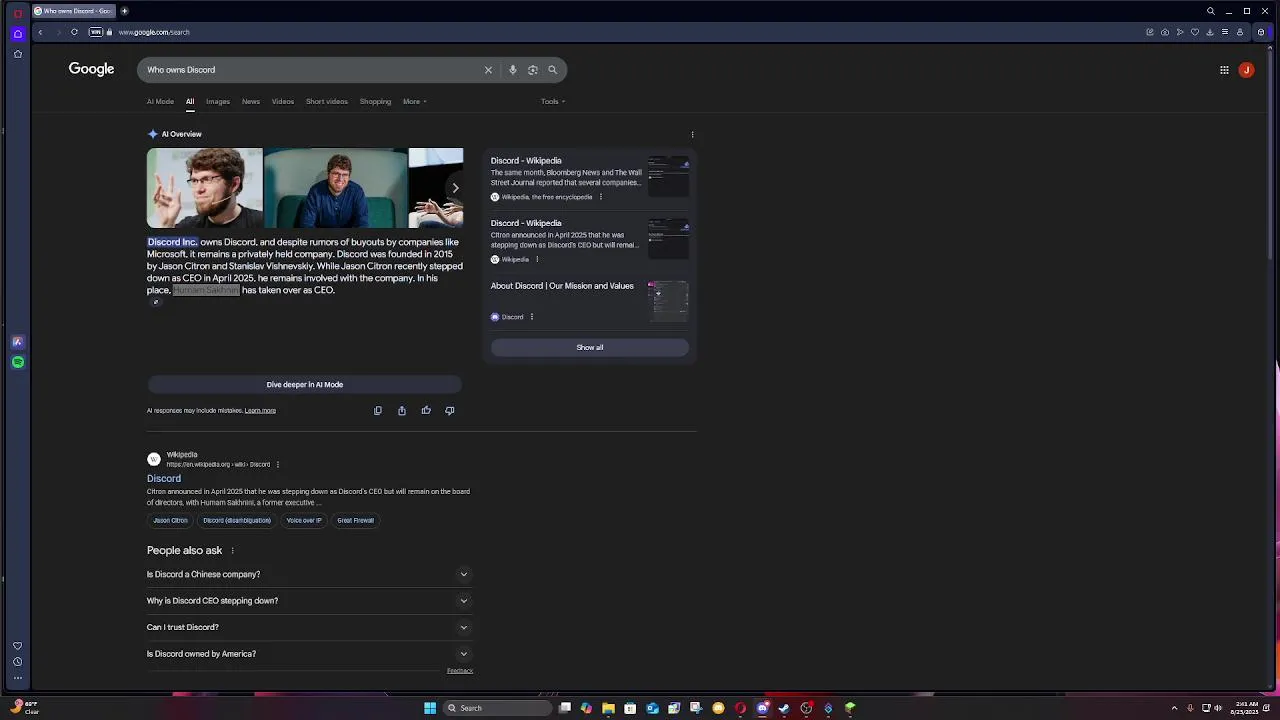Clear the Google search box text
Viewport: 1280px width, 720px height.
[488, 70]
